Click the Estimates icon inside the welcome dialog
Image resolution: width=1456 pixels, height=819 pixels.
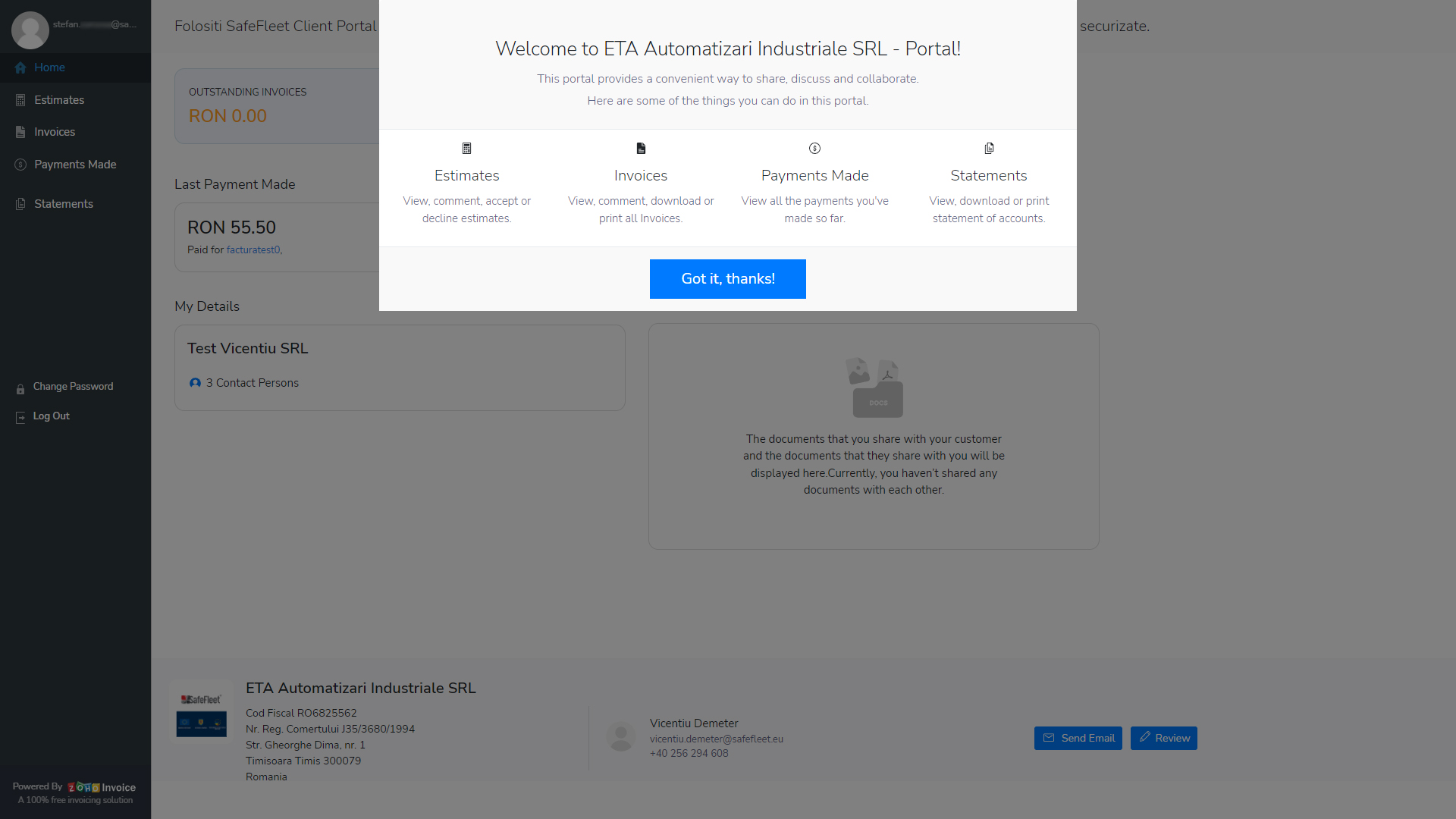pos(466,148)
